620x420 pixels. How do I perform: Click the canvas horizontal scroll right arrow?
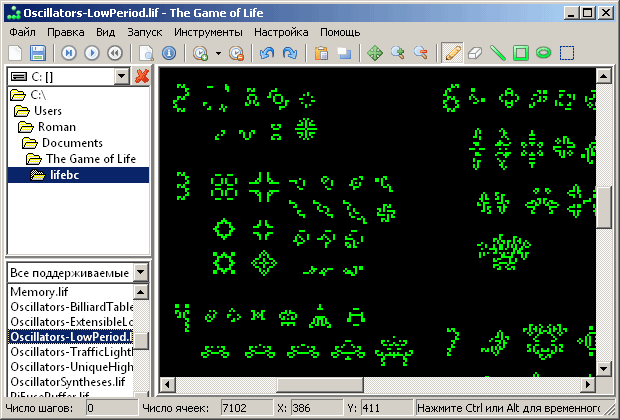point(588,384)
